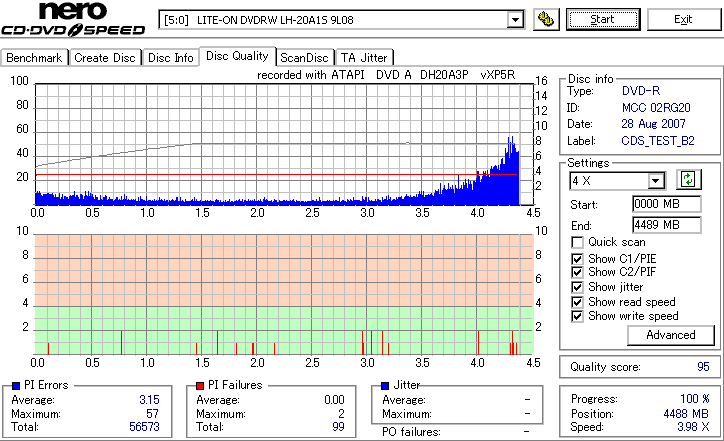This screenshot has height=441, width=724.
Task: Click the red PI Failures legend square
Action: (200, 386)
